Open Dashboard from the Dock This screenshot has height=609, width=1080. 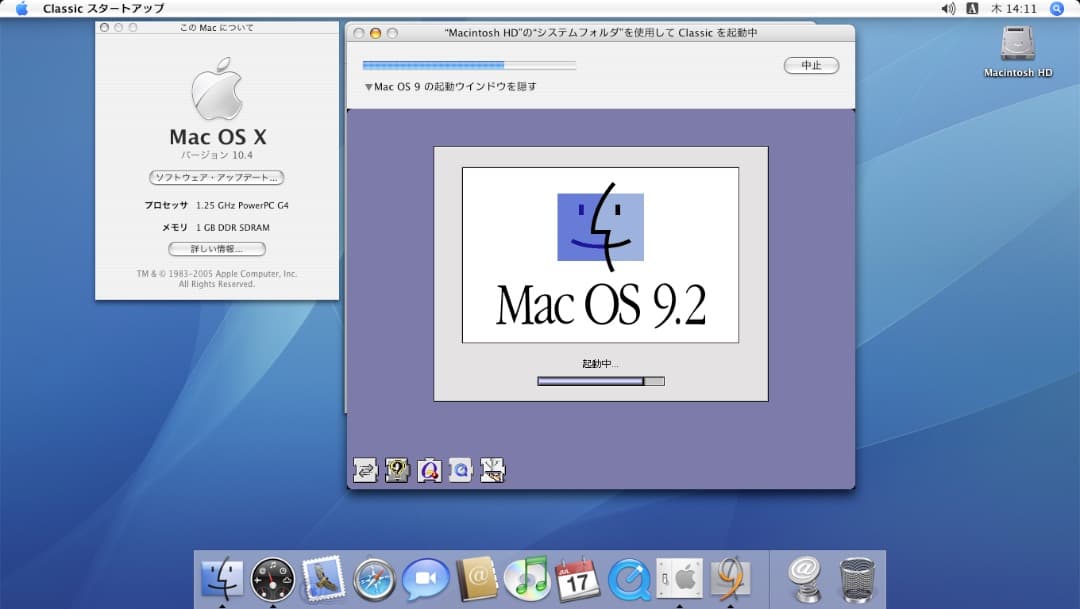tap(273, 578)
